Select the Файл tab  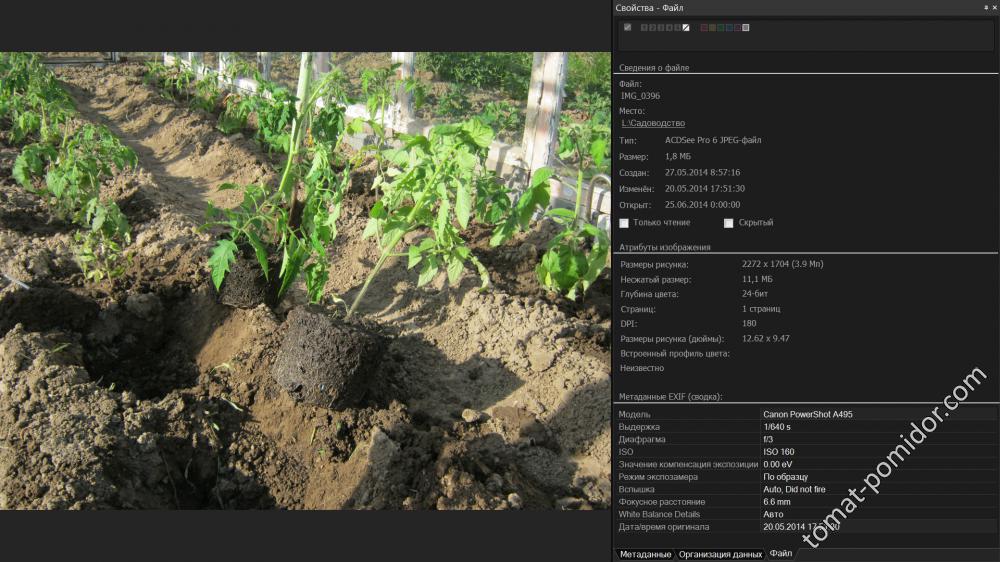781,554
